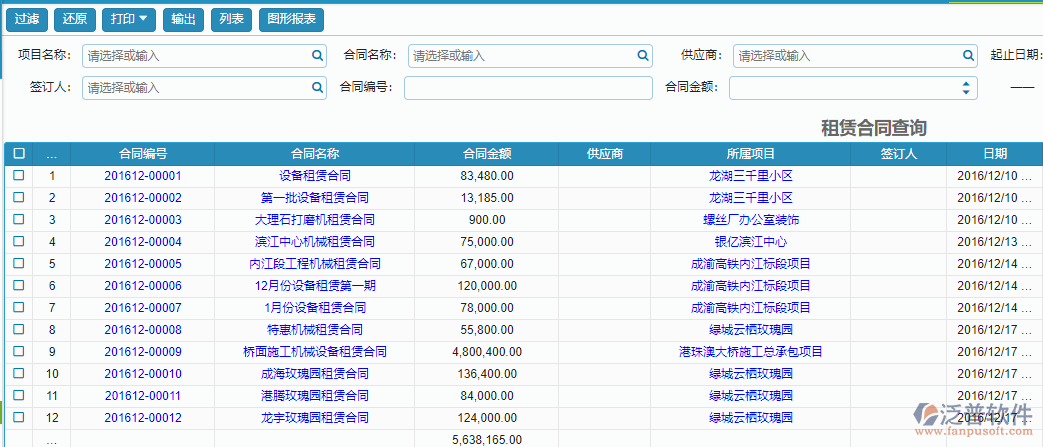This screenshot has width=1043, height=447.
Task: Open the 内江段工程机械租赁合同 link
Action: [x=315, y=264]
